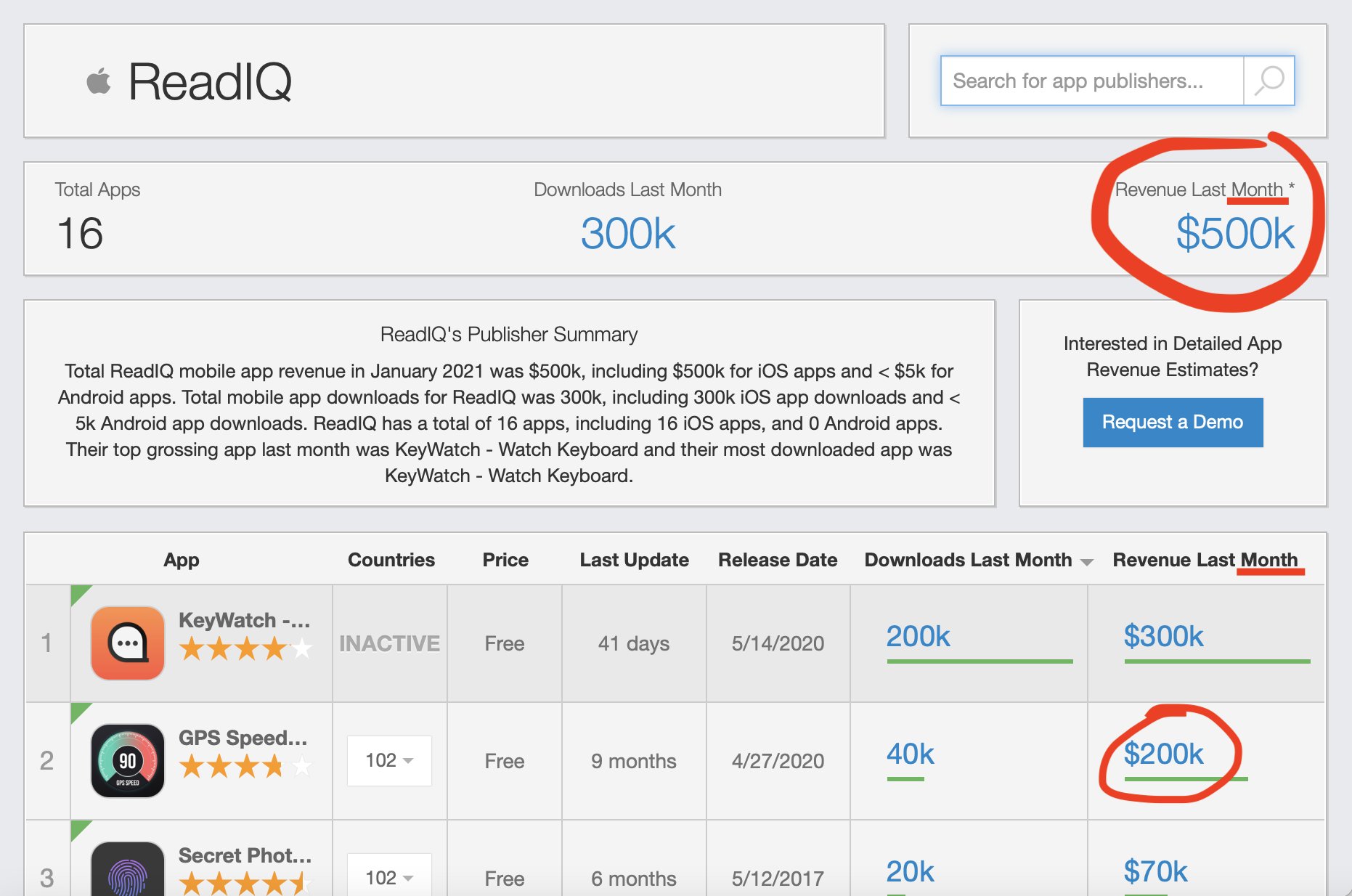Click the KeyWatch star rating

245,648
